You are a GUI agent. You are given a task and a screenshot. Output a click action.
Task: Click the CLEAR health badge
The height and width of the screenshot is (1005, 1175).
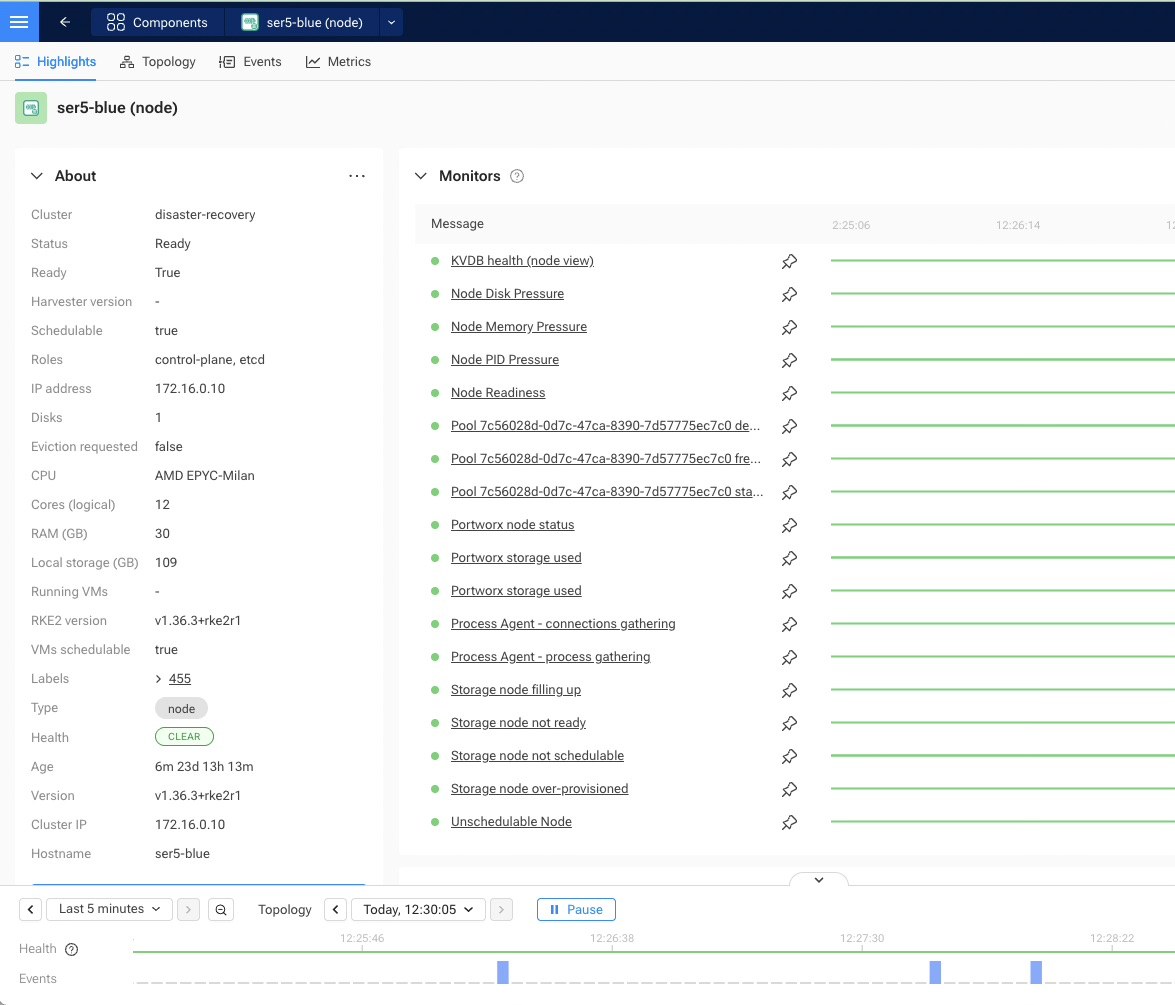click(184, 737)
